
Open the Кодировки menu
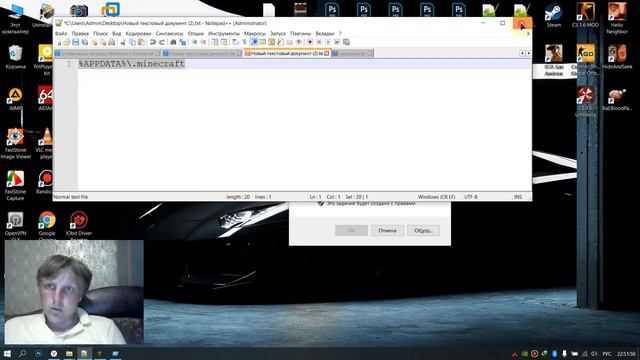pos(138,33)
